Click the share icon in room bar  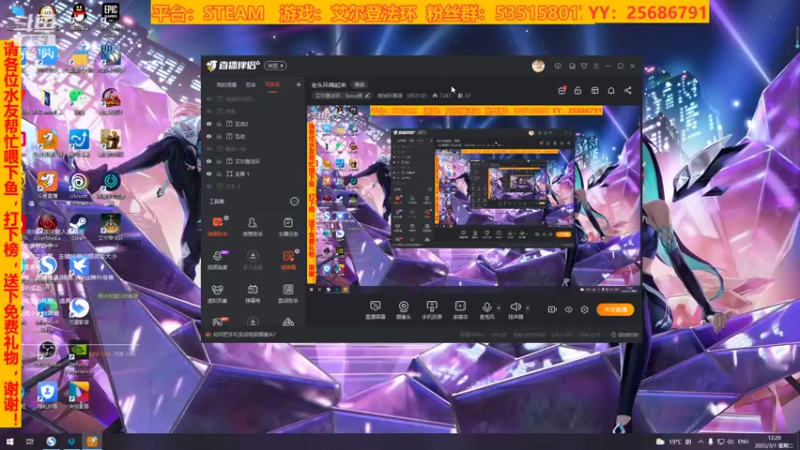click(x=628, y=90)
